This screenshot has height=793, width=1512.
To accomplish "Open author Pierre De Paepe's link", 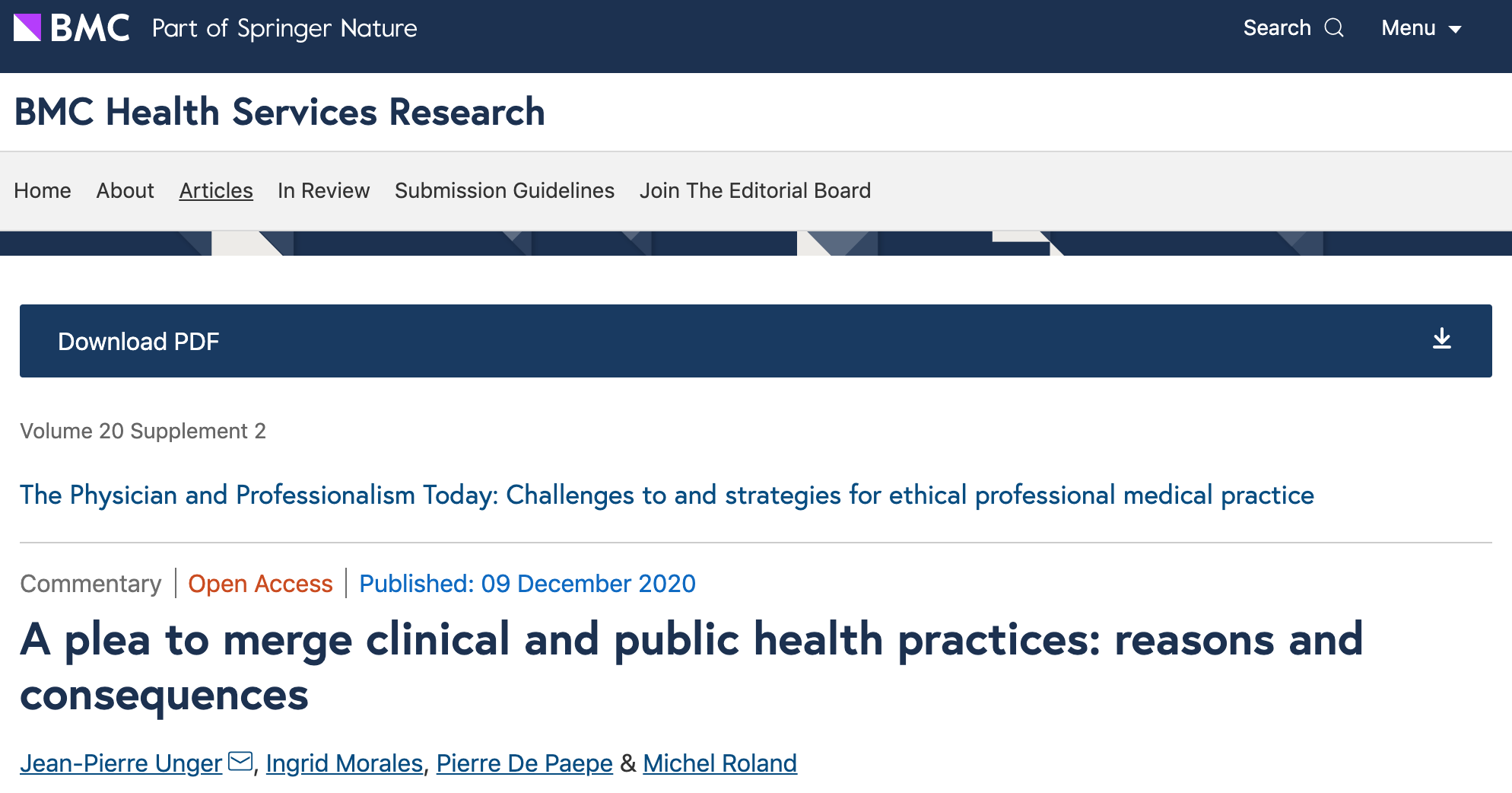I will point(525,763).
